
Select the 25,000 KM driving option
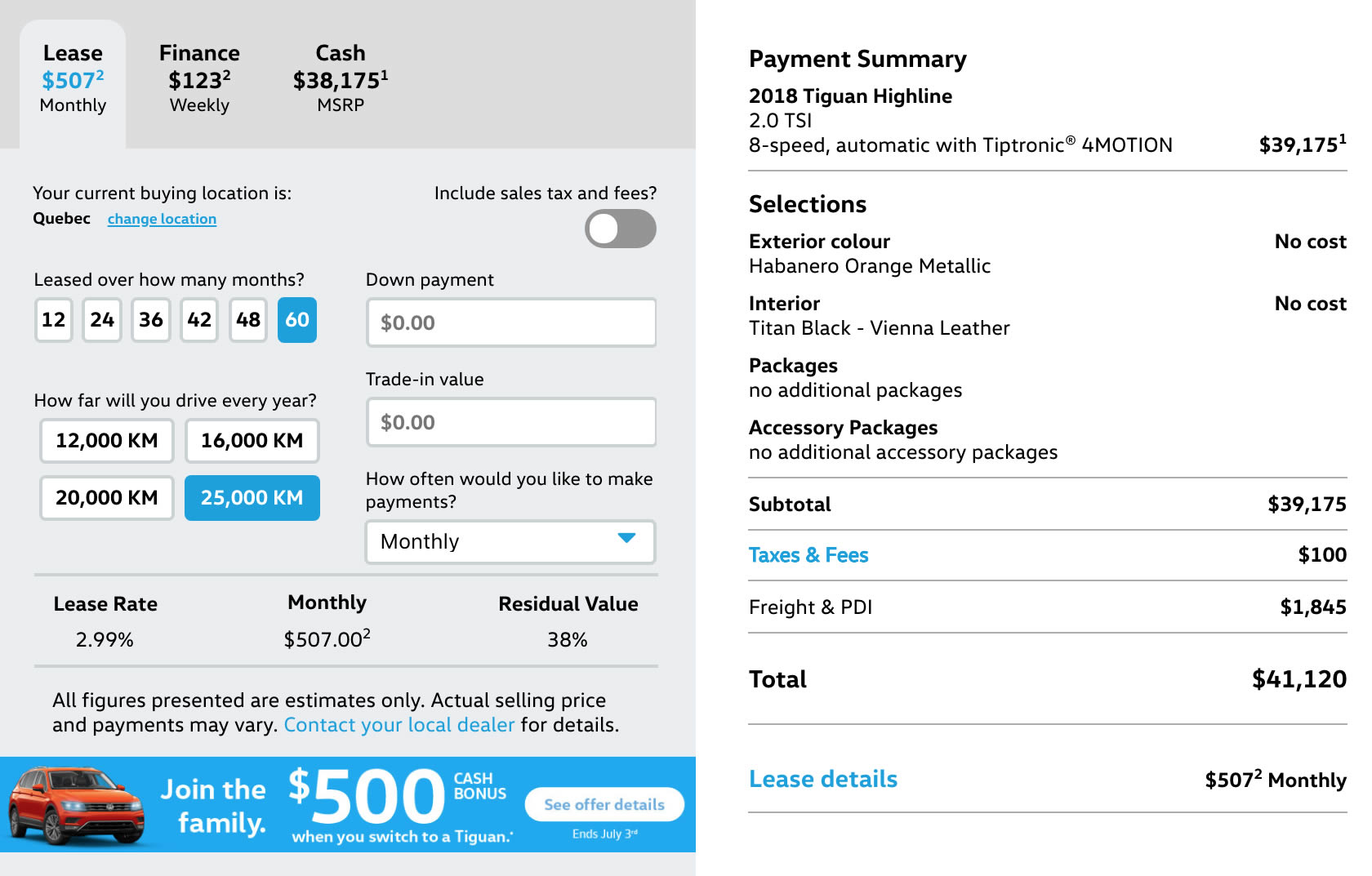point(252,498)
